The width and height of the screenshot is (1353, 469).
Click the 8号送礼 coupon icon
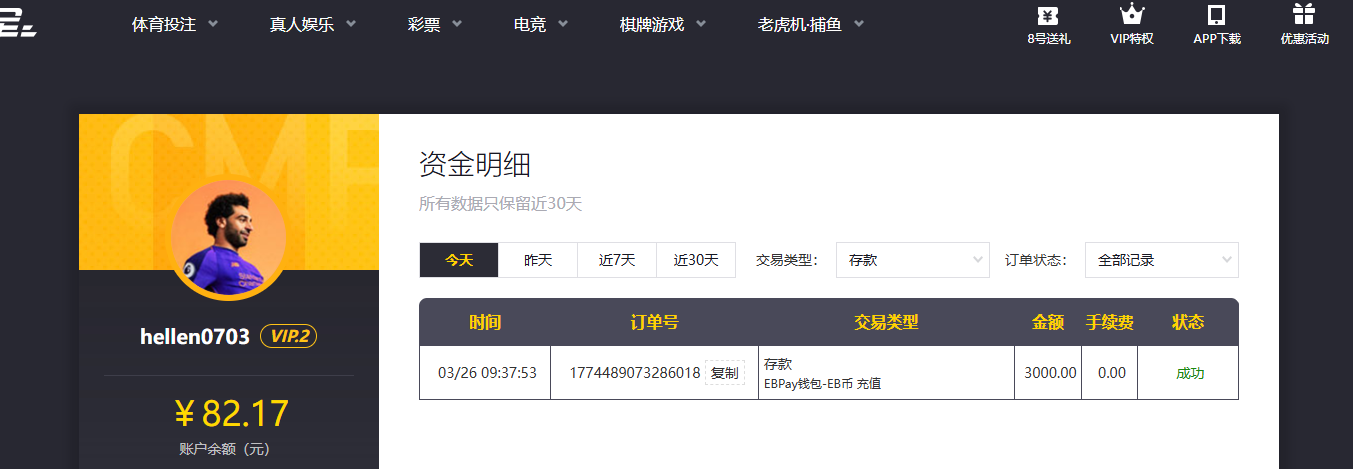(x=1048, y=16)
